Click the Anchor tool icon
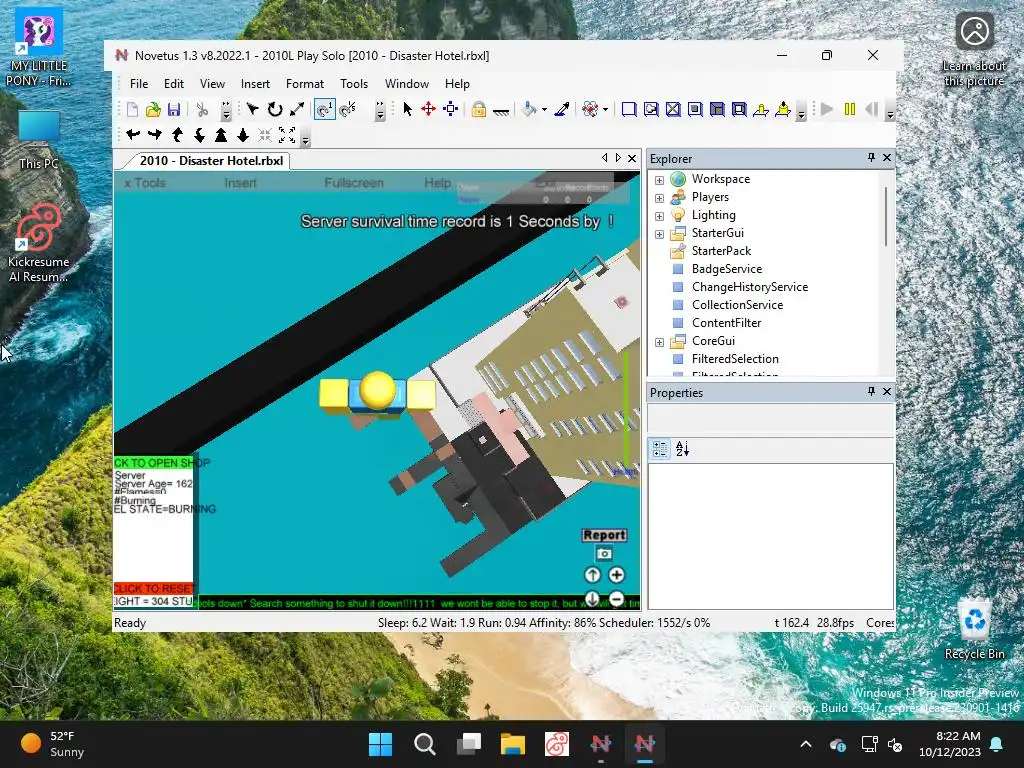The height and width of the screenshot is (768, 1024). click(x=501, y=111)
